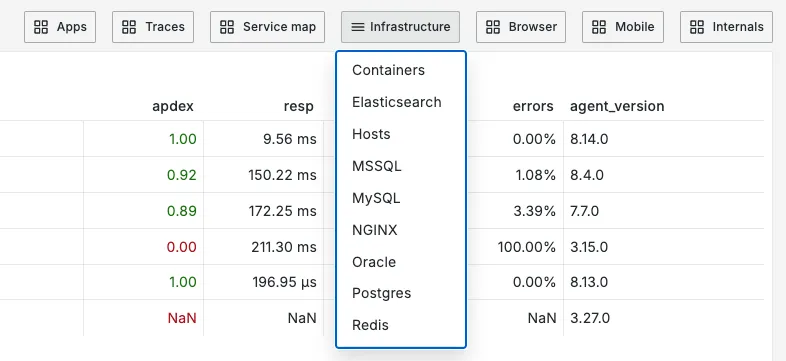Click the 0.89 apdex value
Screen dimensions: 786x361
coord(181,211)
